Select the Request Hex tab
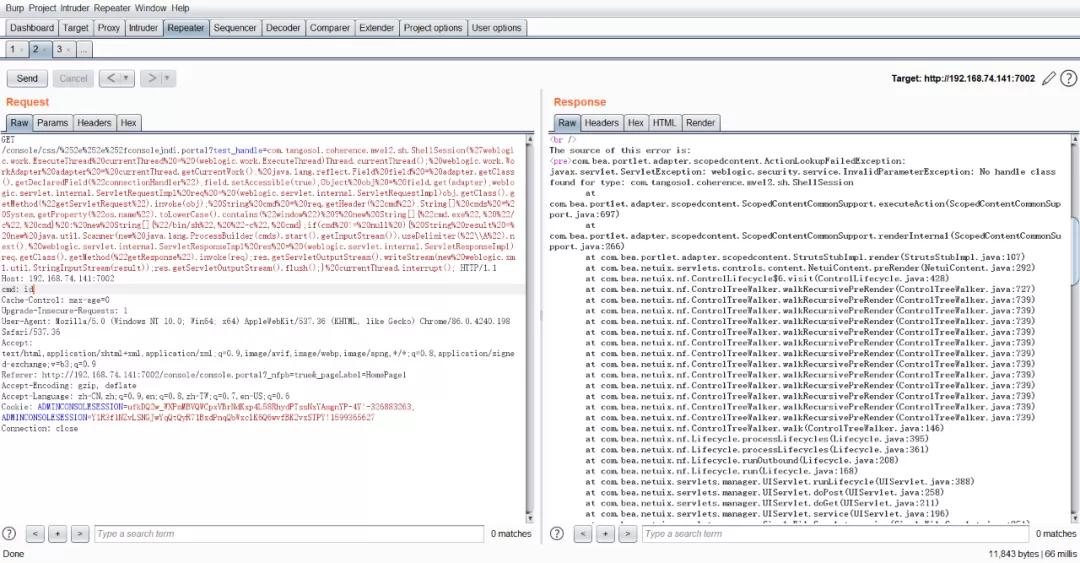Viewport: 1080px width, 563px height. pyautogui.click(x=128, y=123)
